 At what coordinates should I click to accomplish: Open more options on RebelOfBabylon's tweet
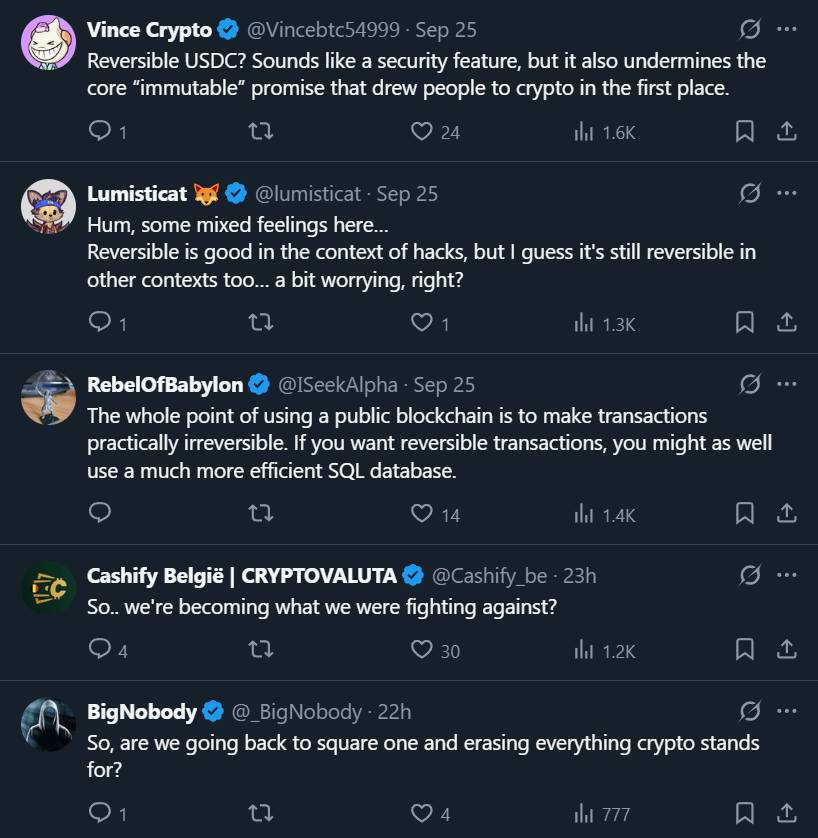(787, 384)
